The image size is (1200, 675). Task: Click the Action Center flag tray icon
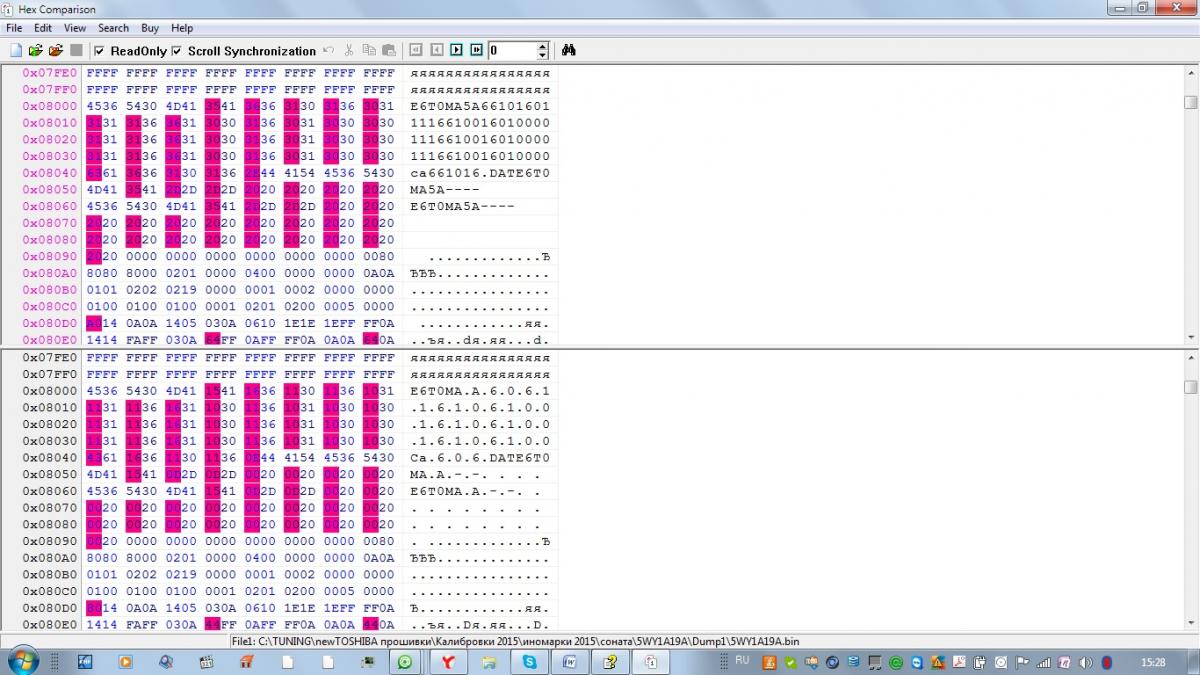pyautogui.click(x=1022, y=662)
